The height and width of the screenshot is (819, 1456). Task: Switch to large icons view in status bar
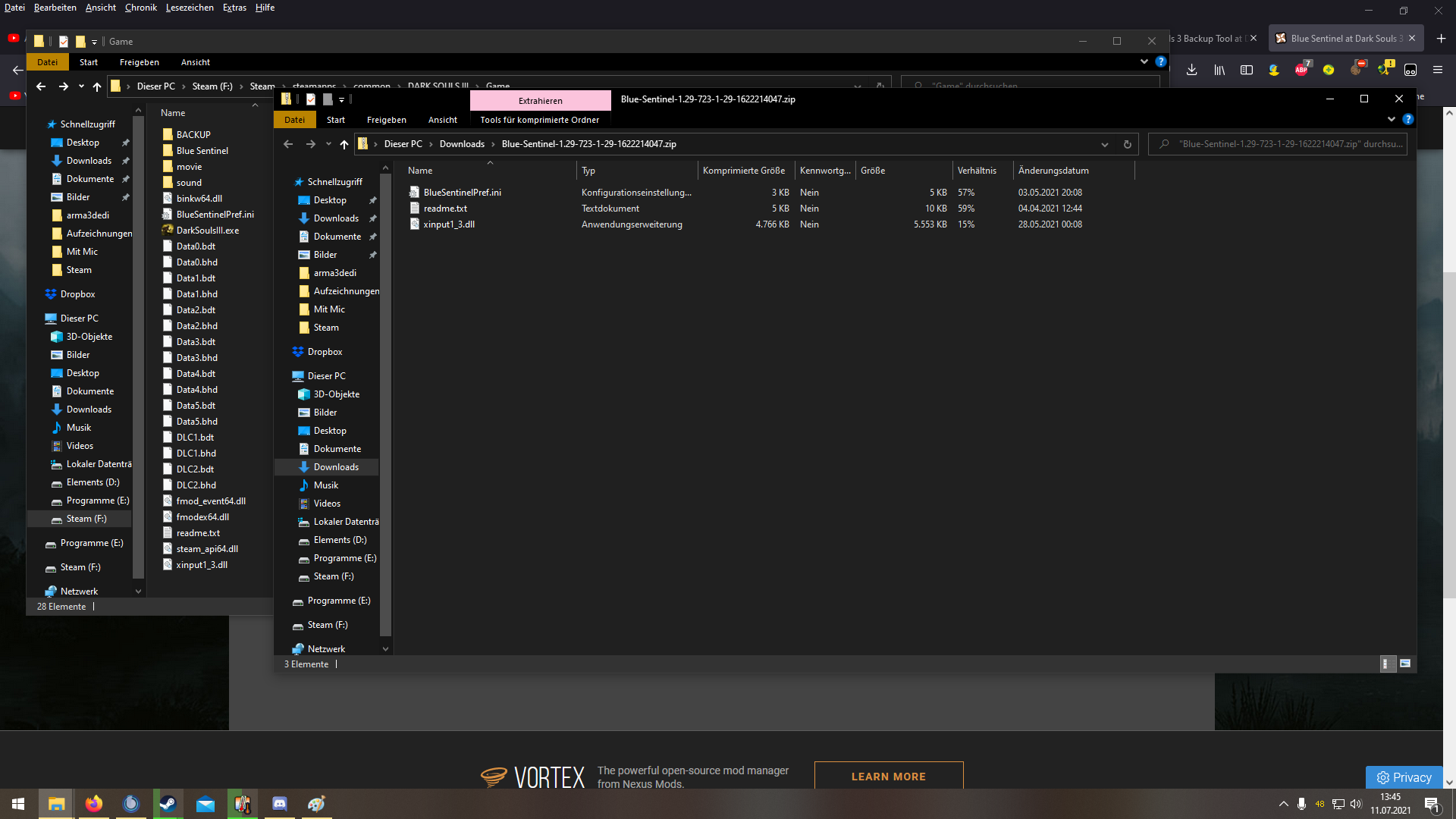click(x=1405, y=664)
